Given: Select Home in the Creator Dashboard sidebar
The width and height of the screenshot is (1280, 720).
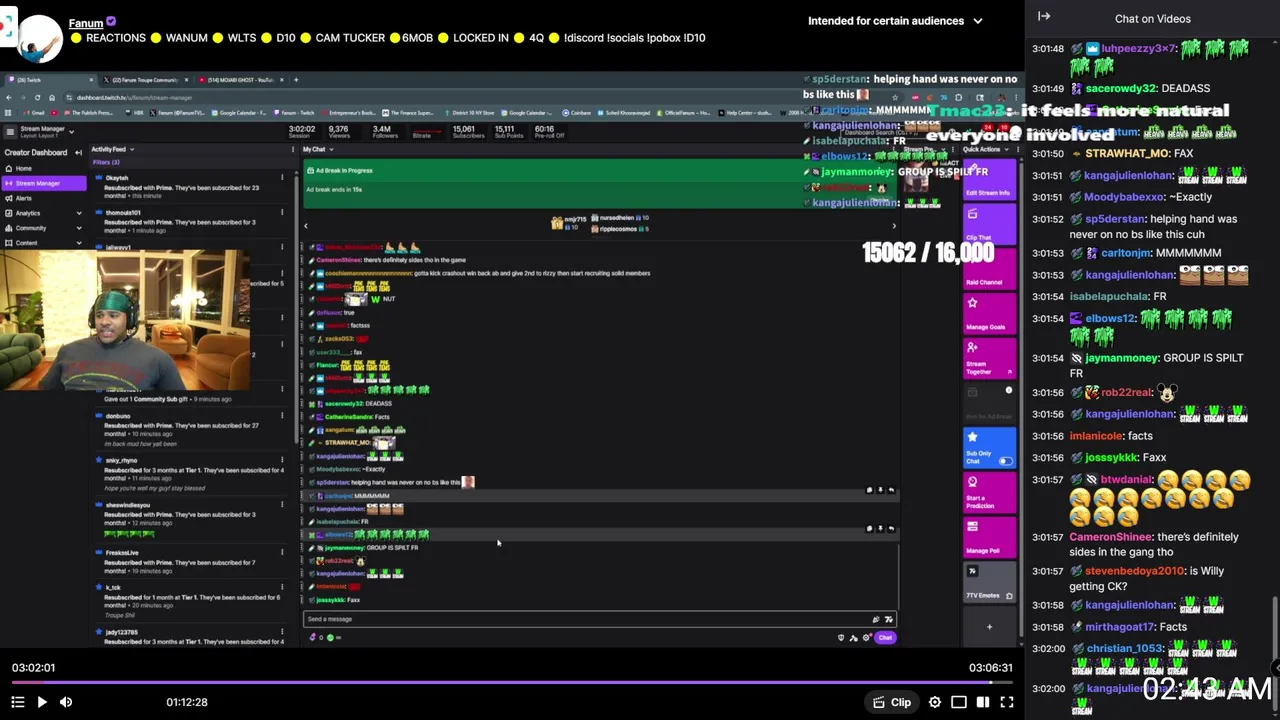Looking at the screenshot, I should (24, 169).
